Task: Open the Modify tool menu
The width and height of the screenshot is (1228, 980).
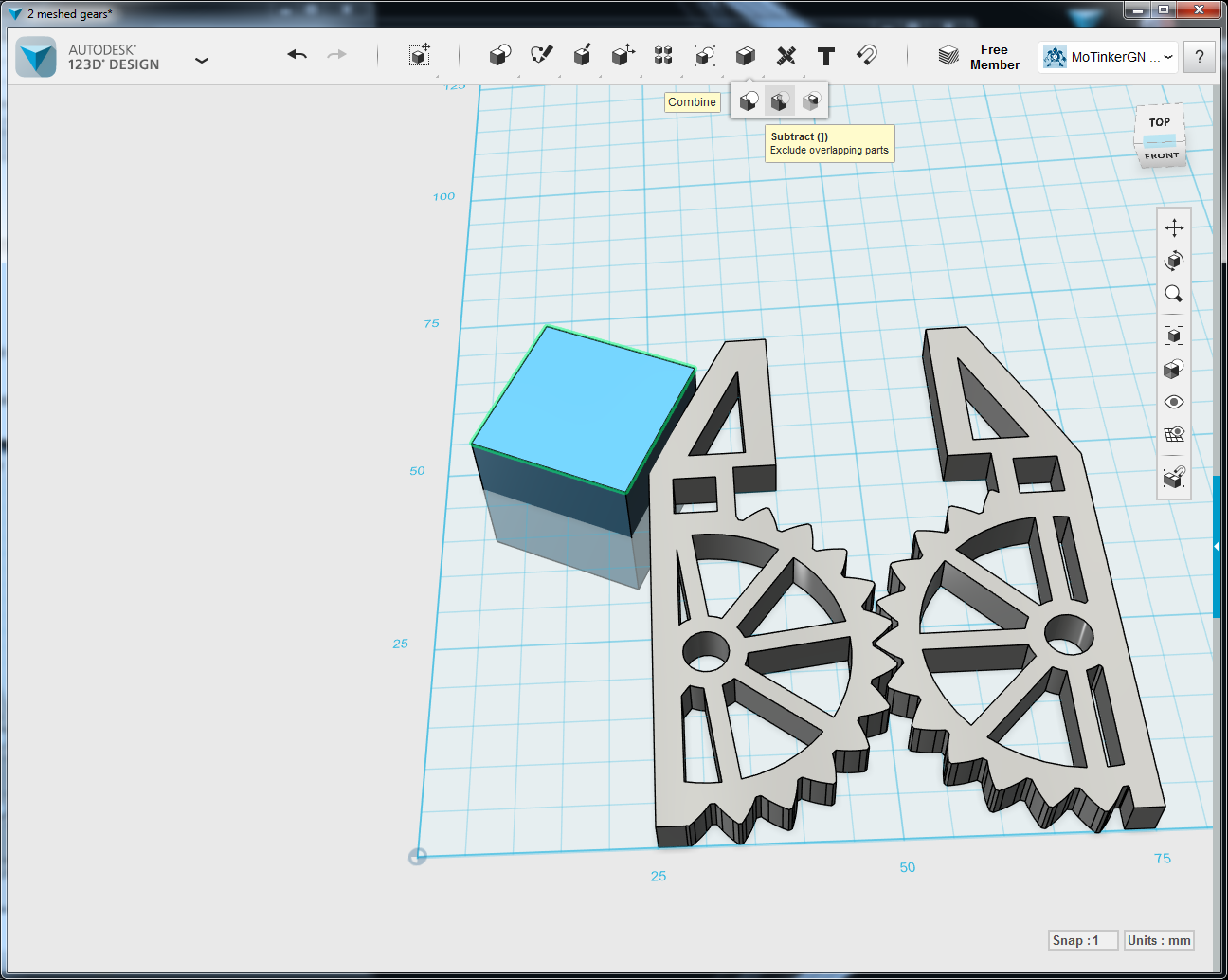Action: point(623,55)
